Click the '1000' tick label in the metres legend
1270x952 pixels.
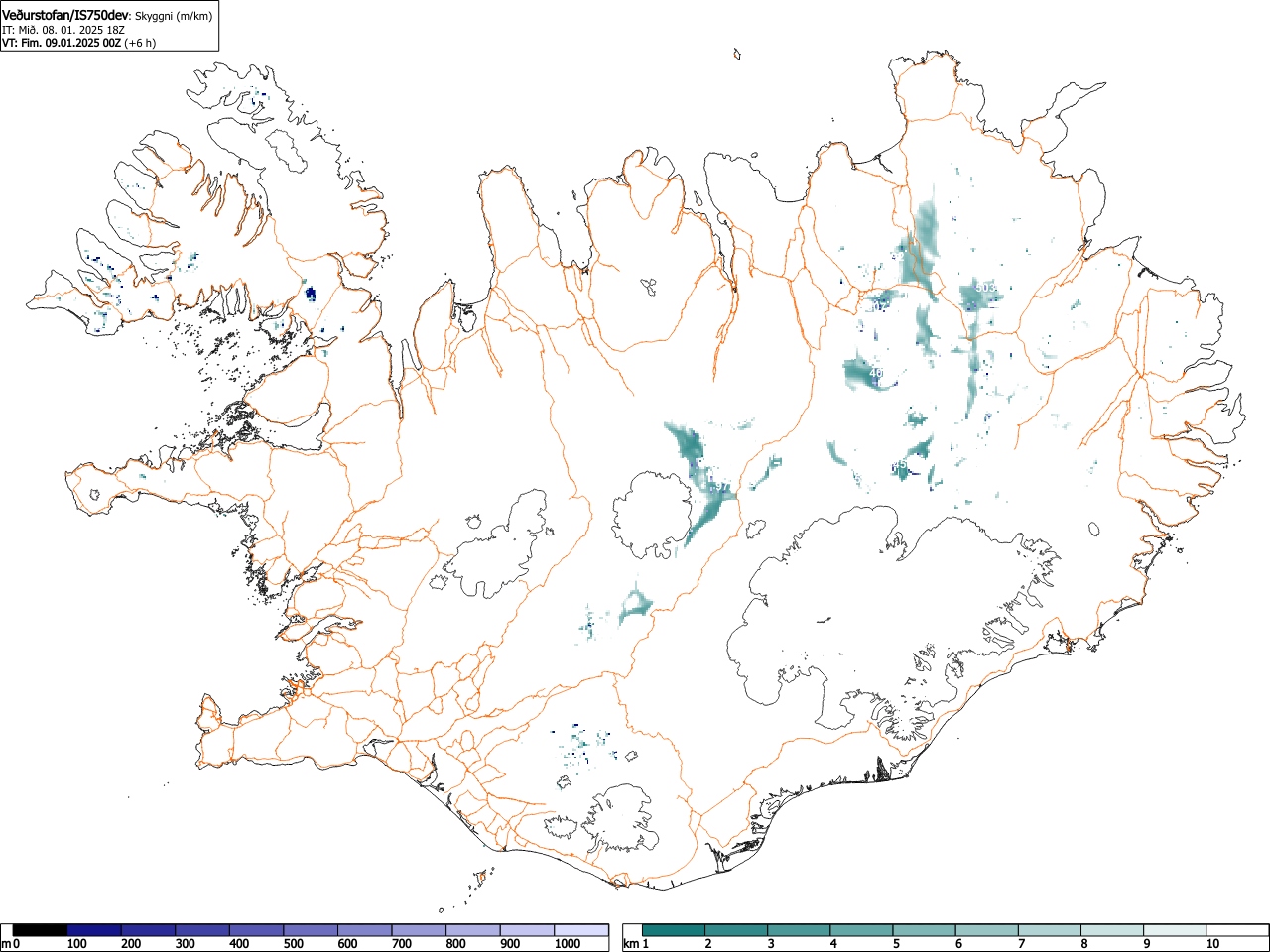(x=567, y=944)
